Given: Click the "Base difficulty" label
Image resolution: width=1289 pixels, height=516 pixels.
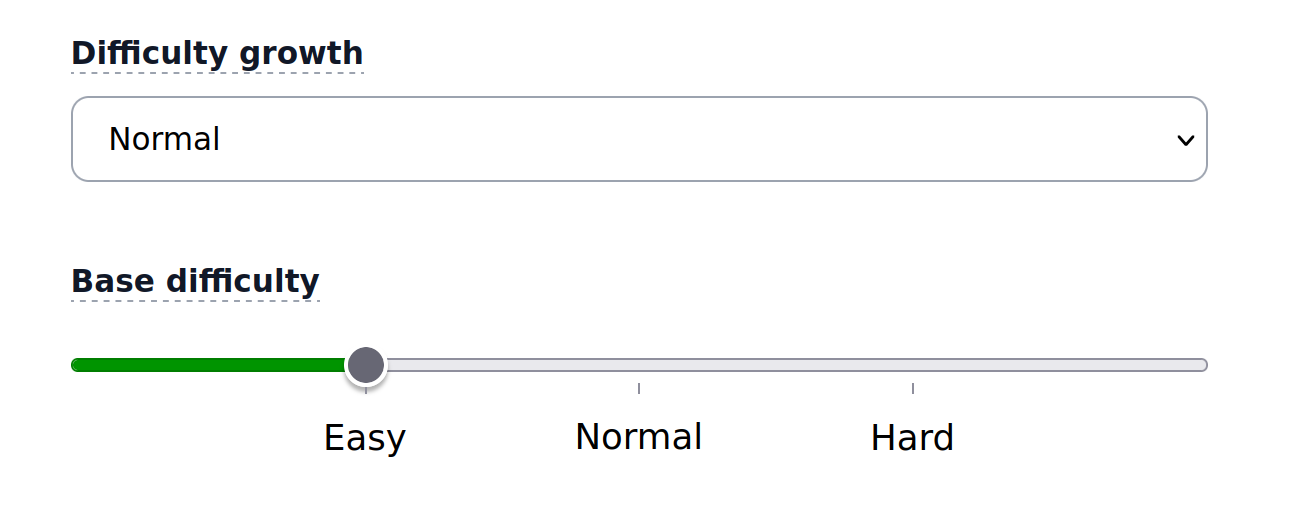Looking at the screenshot, I should point(195,281).
